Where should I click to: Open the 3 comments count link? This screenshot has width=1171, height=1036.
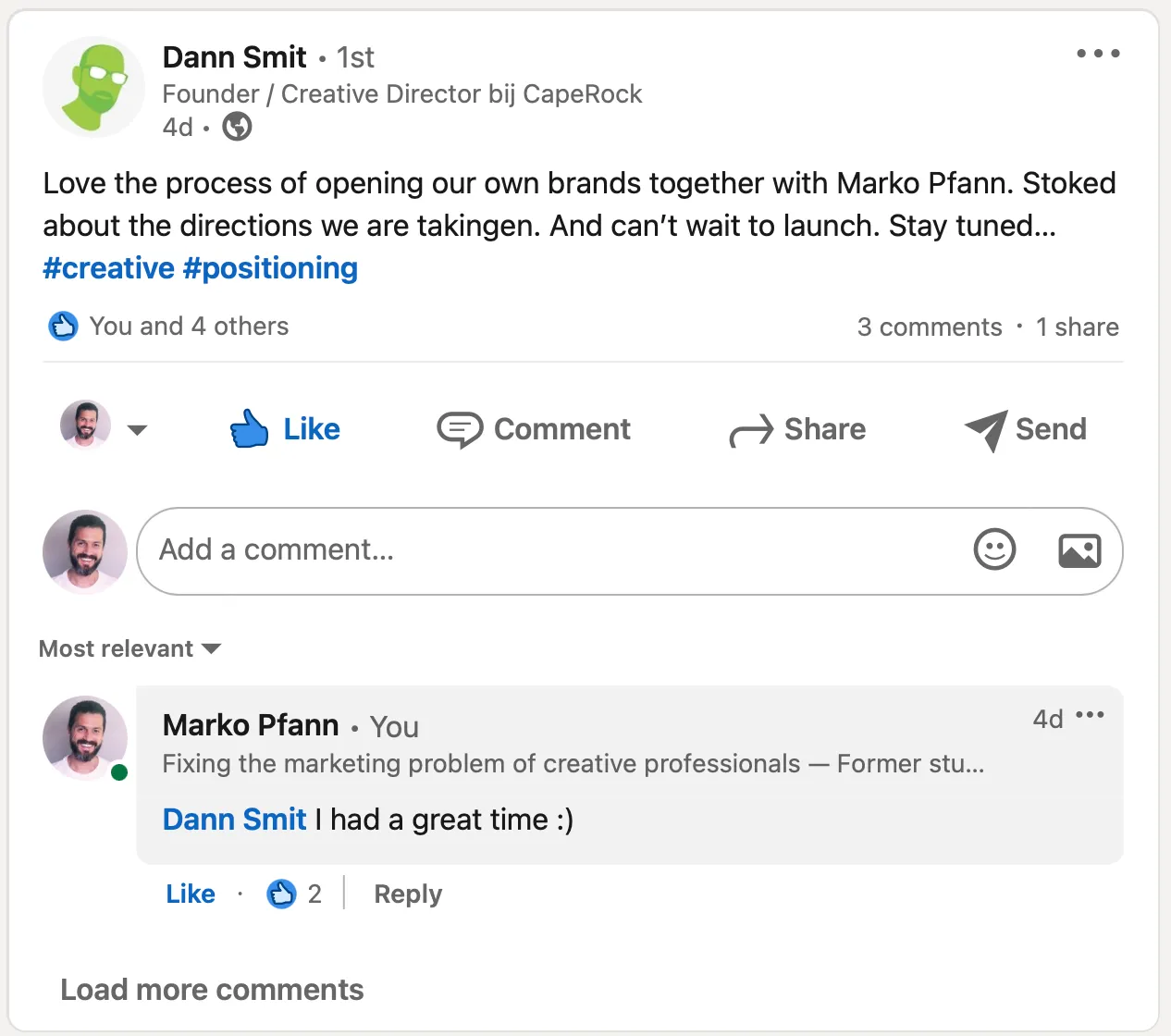coord(930,327)
